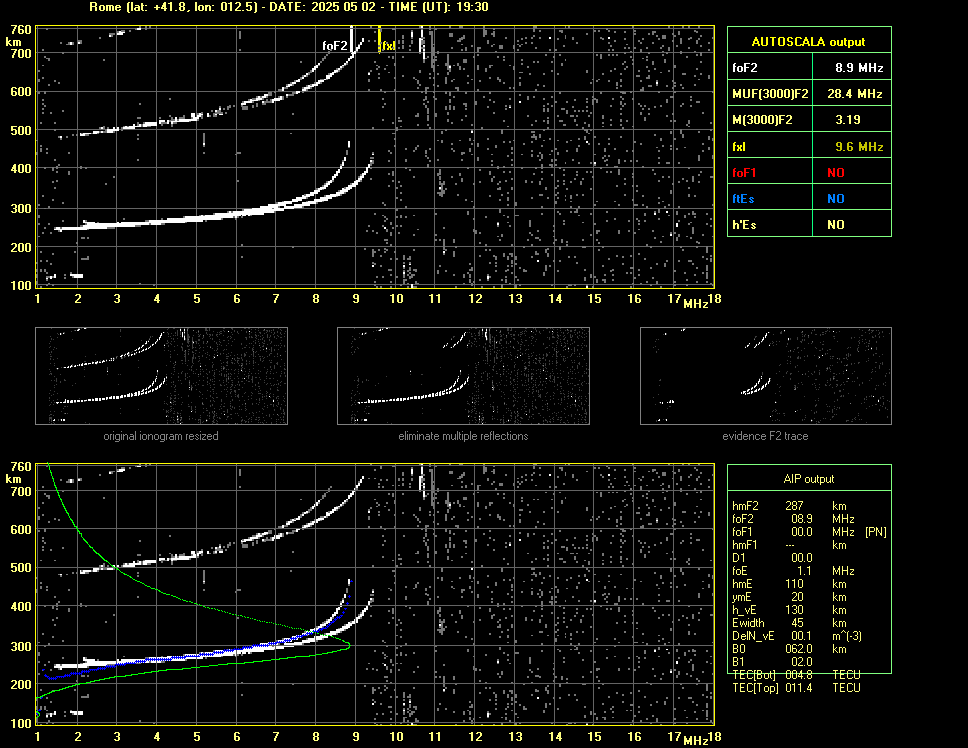
Task: Click the m^(-3) unit text
Action: pyautogui.click(x=847, y=636)
